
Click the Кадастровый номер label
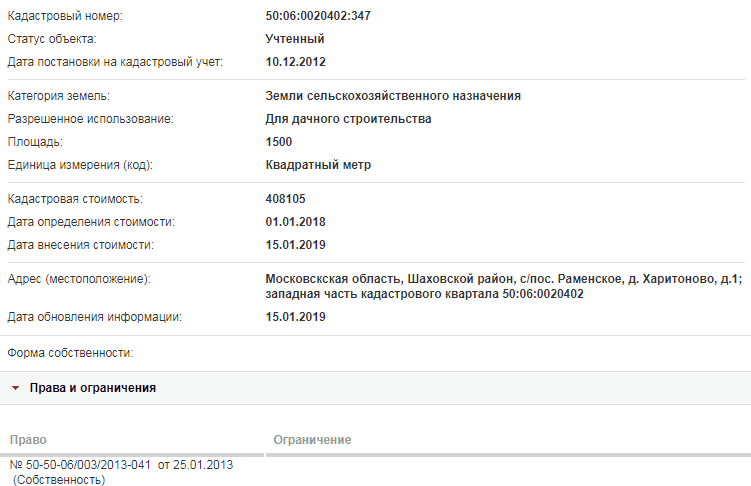(x=65, y=16)
